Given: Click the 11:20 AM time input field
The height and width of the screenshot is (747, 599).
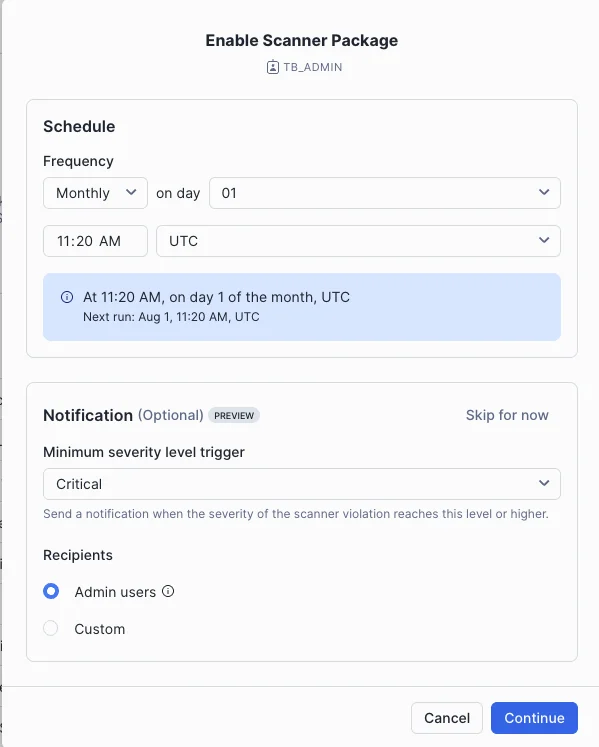Looking at the screenshot, I should point(95,241).
